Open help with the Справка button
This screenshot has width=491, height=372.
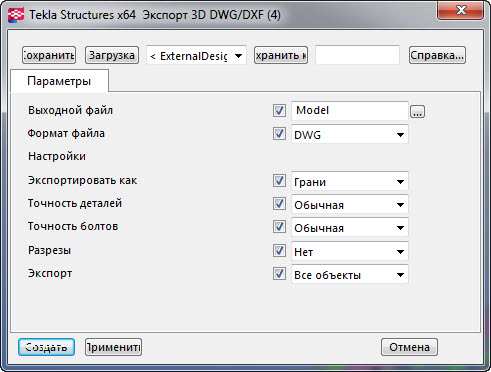437,55
